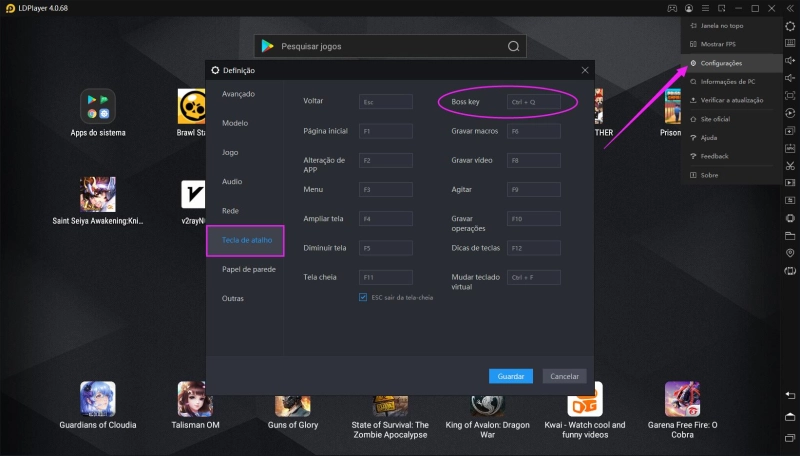This screenshot has height=456, width=800.
Task: Select Configurações from the dropdown menu
Action: (x=720, y=63)
